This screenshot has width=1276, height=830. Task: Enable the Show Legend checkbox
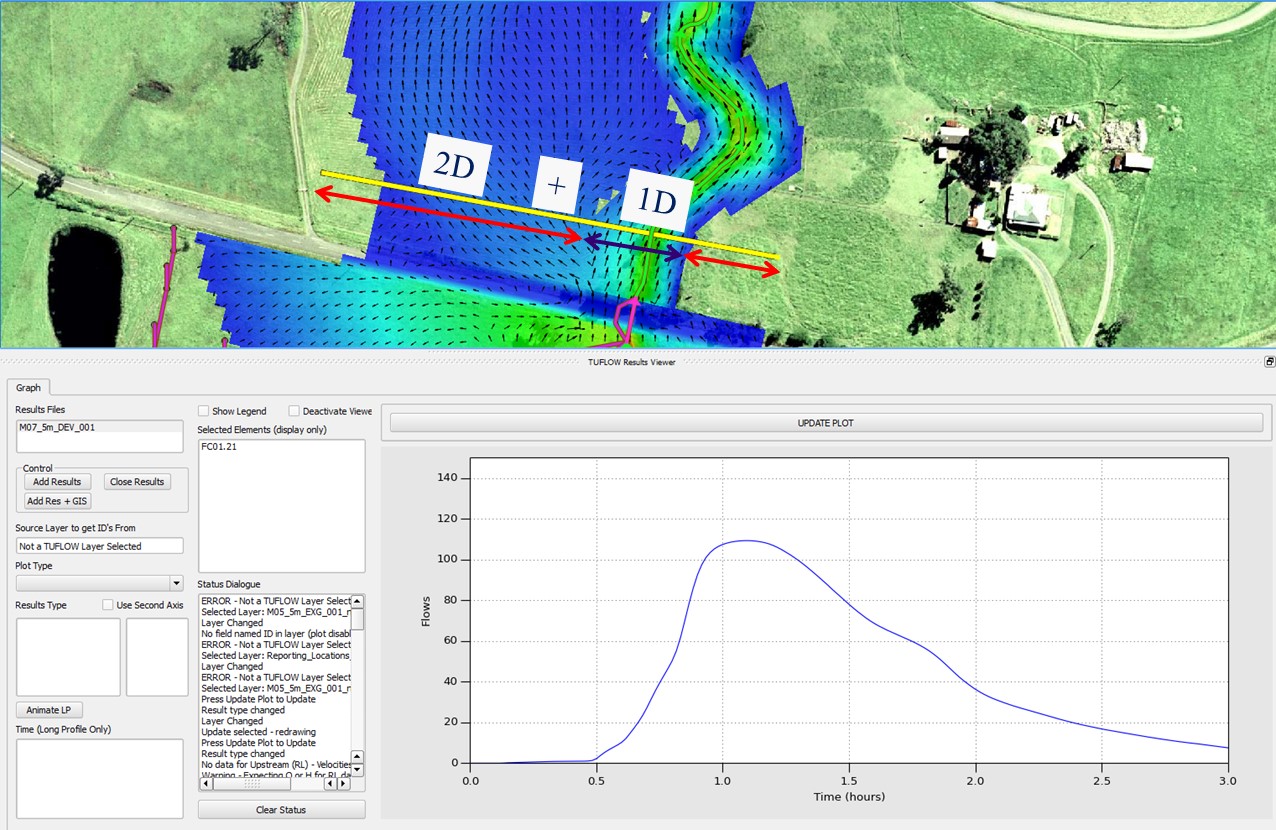click(203, 411)
